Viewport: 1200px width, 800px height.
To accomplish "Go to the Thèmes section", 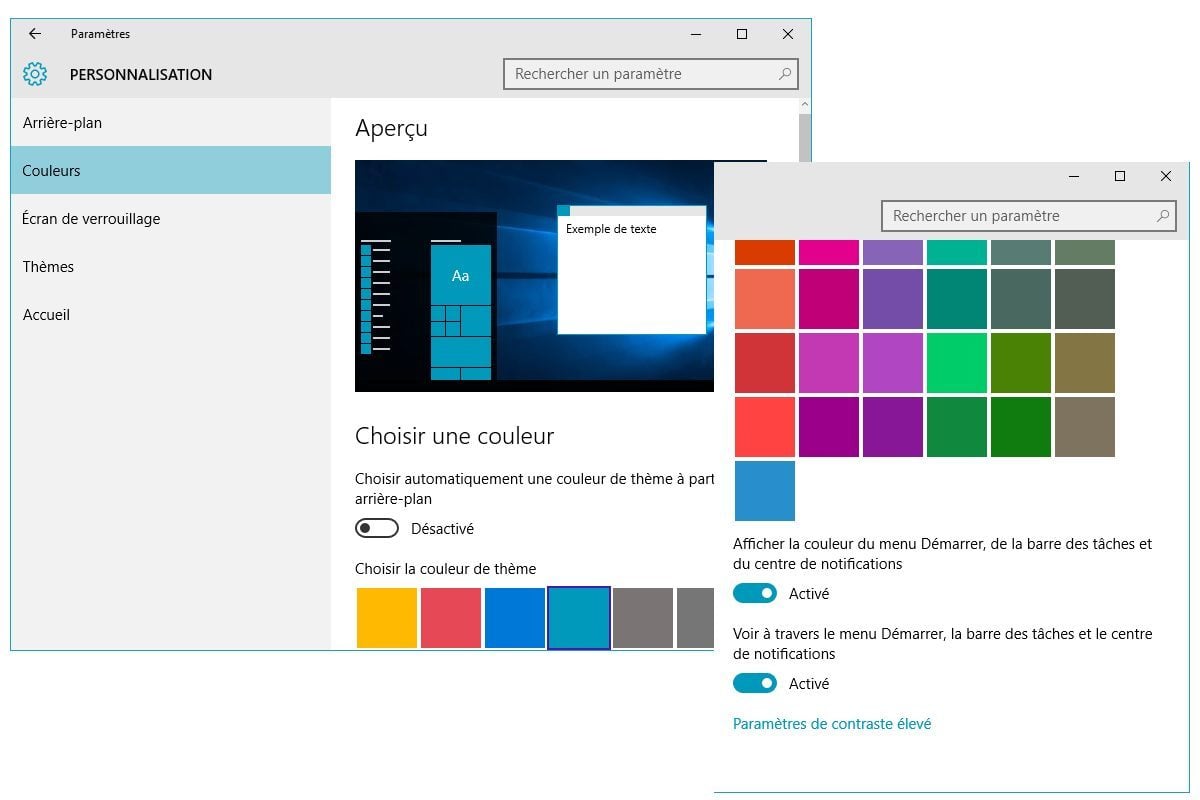I will [x=49, y=267].
